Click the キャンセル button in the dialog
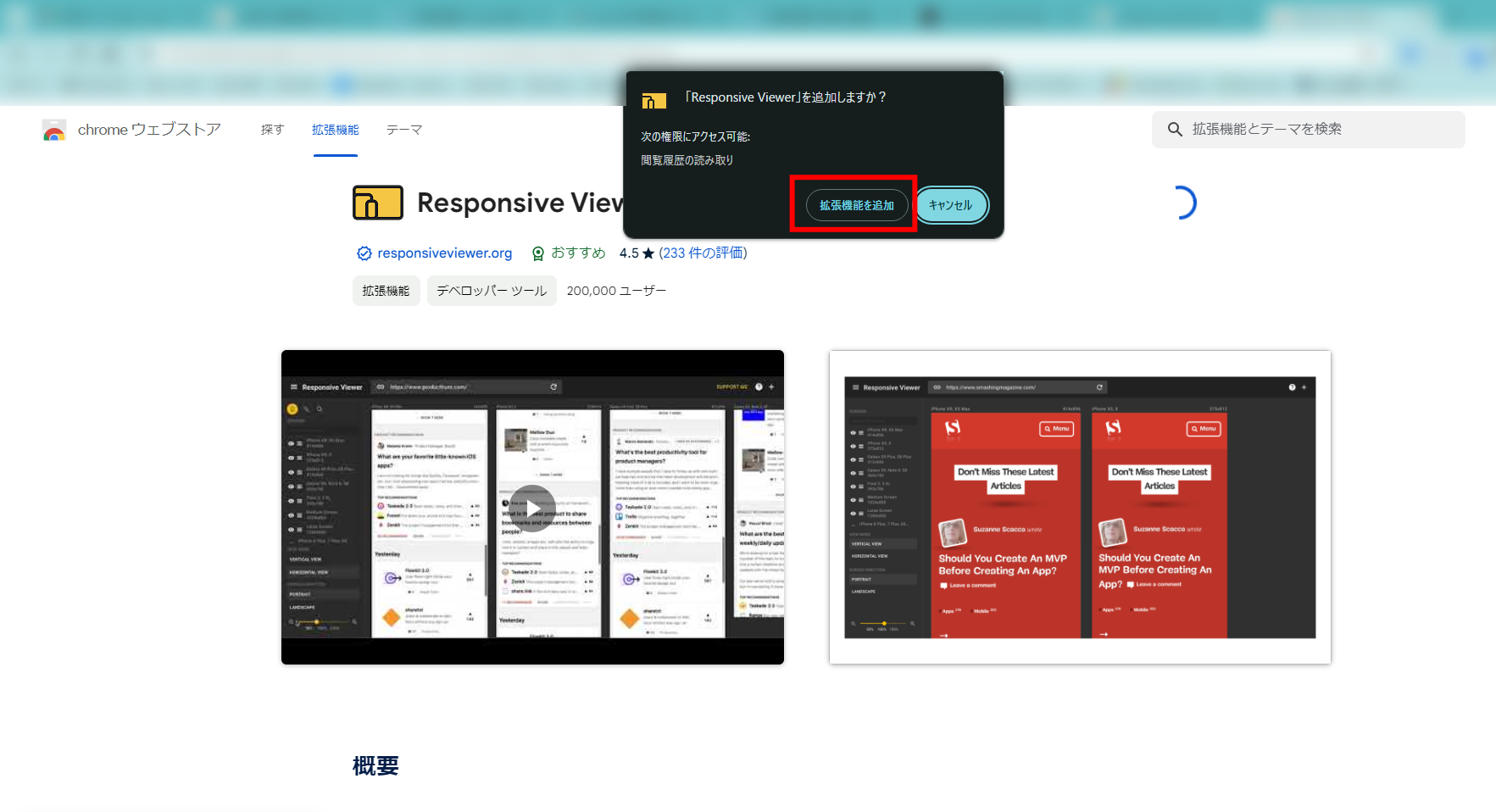This screenshot has height=812, width=1496. [x=951, y=205]
